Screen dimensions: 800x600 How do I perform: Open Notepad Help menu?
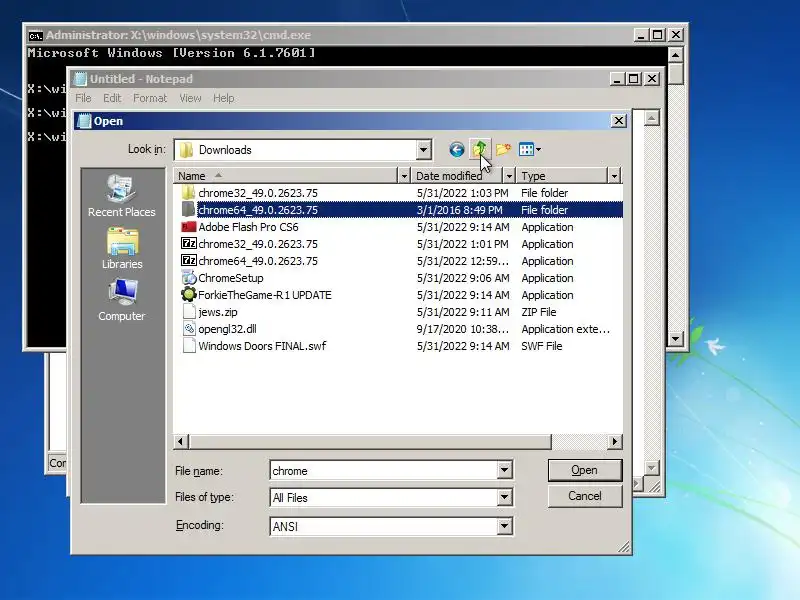(223, 98)
